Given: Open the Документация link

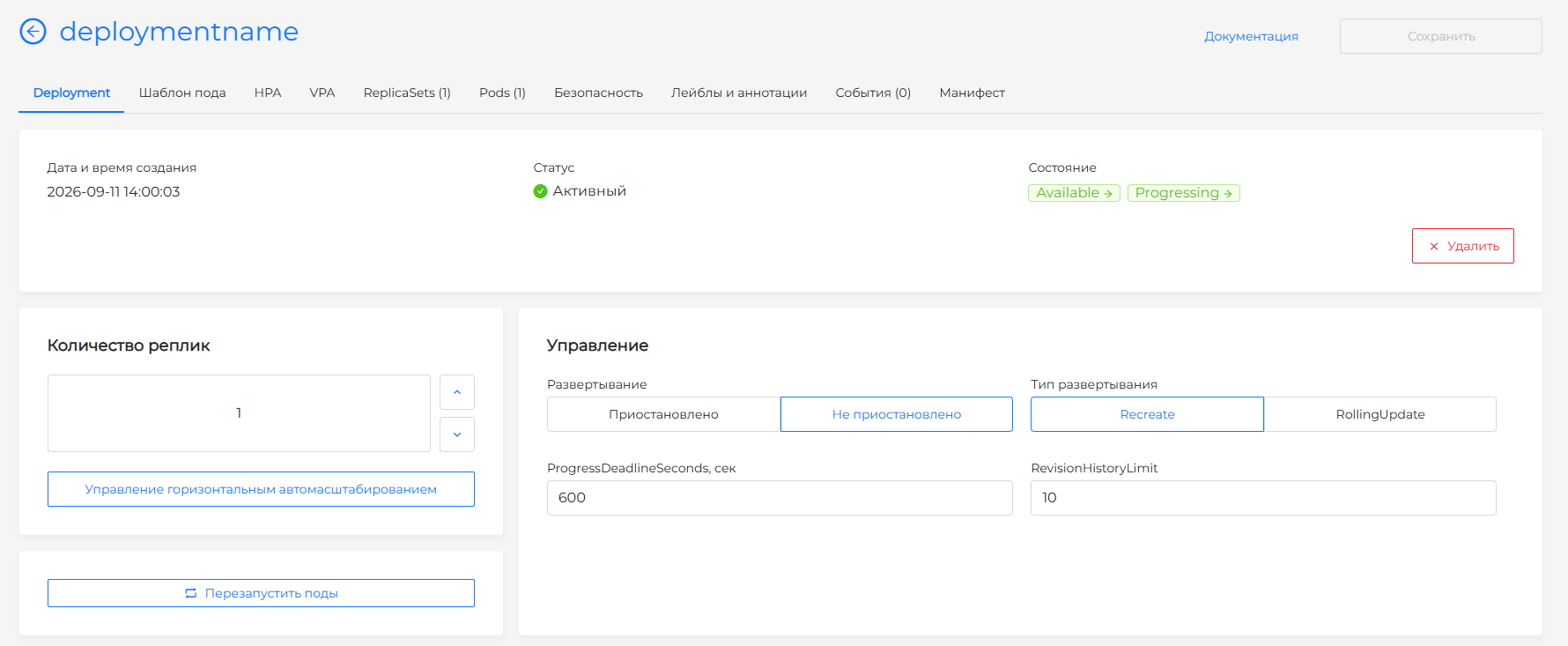Looking at the screenshot, I should click(x=1251, y=36).
